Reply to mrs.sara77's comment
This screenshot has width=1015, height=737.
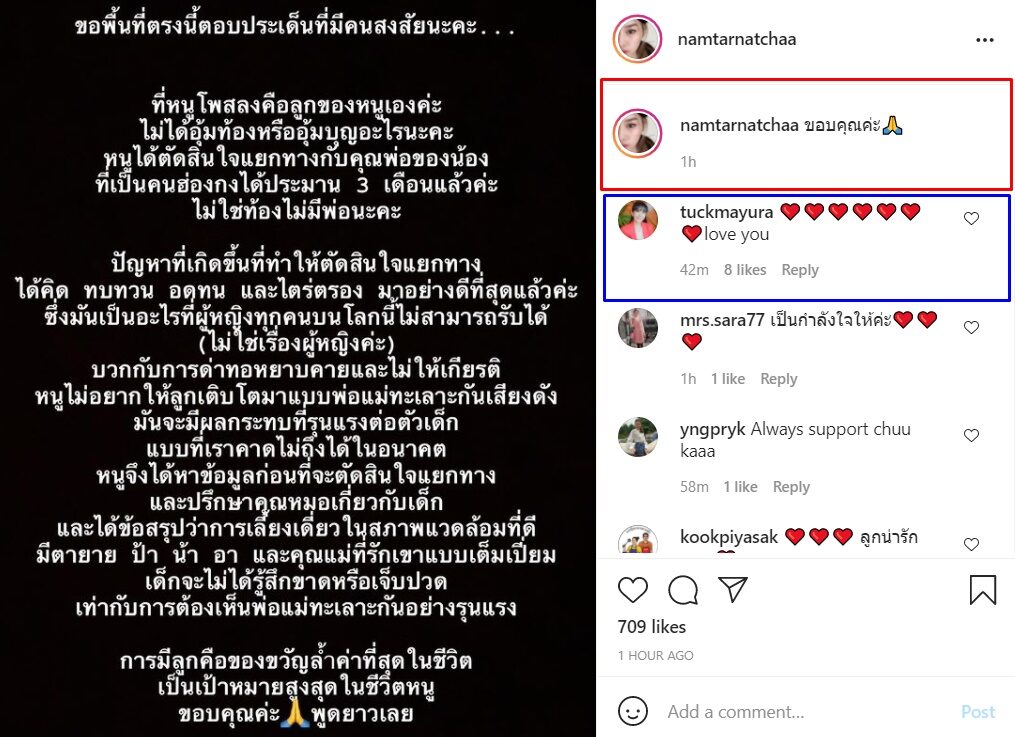tap(778, 379)
